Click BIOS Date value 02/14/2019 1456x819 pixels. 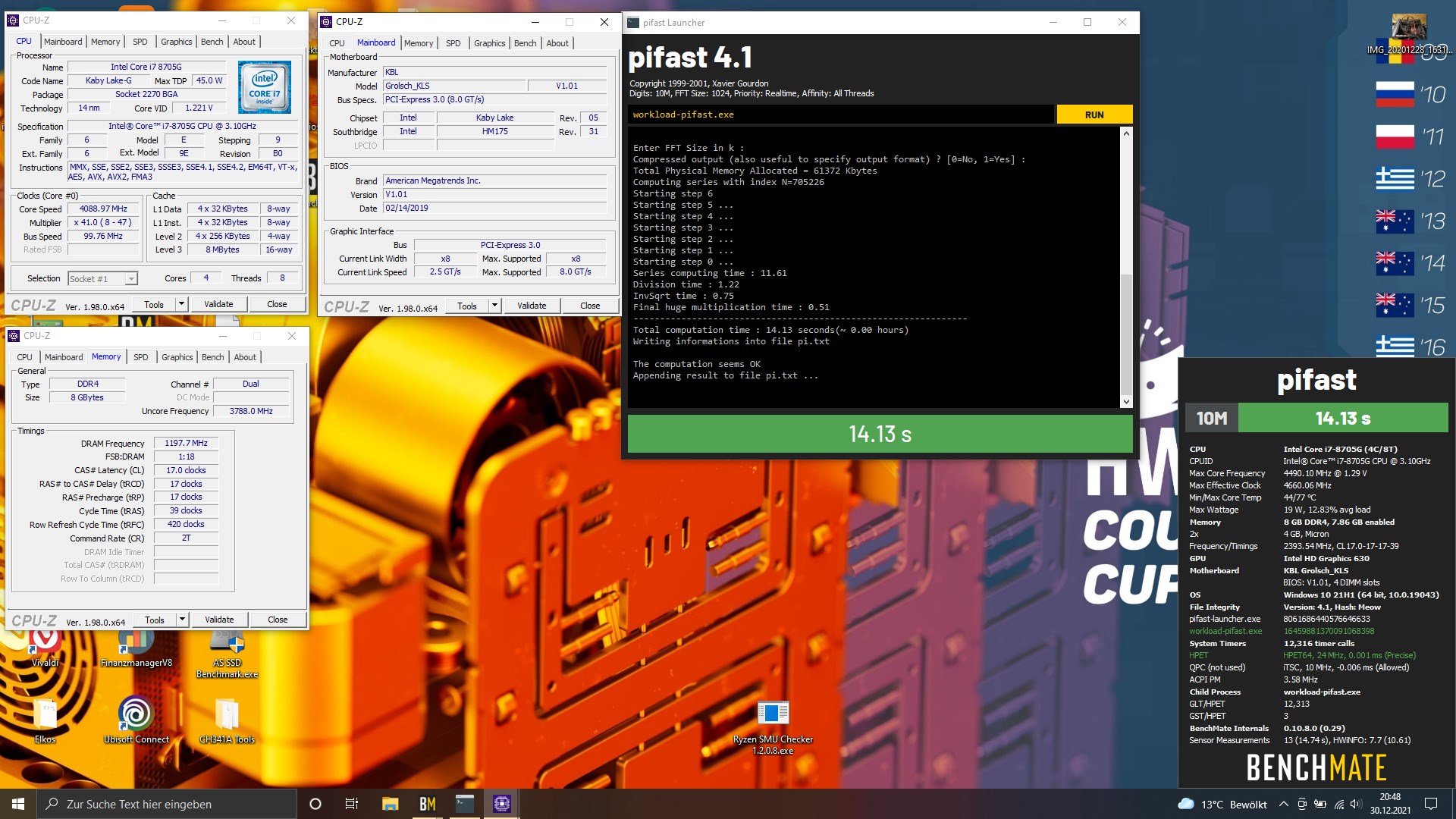[x=494, y=208]
